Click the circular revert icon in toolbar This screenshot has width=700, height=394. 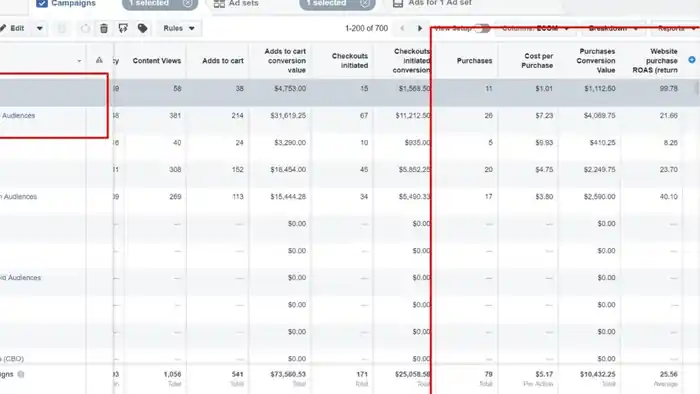[x=85, y=29]
